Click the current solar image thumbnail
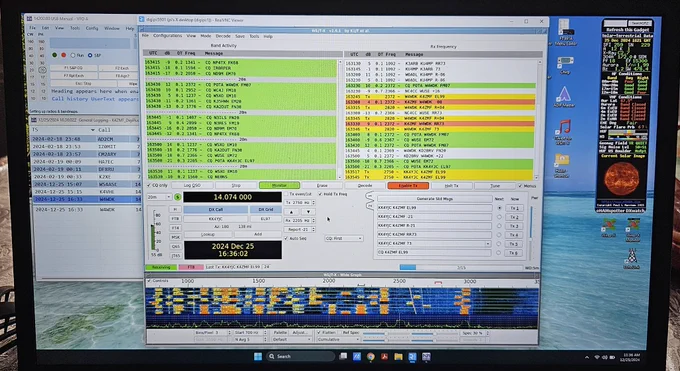This screenshot has width=680, height=371. click(621, 180)
